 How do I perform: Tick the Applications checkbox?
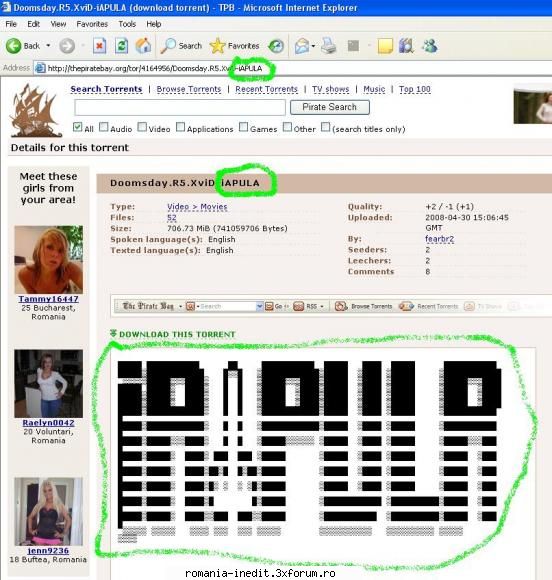(x=180, y=127)
